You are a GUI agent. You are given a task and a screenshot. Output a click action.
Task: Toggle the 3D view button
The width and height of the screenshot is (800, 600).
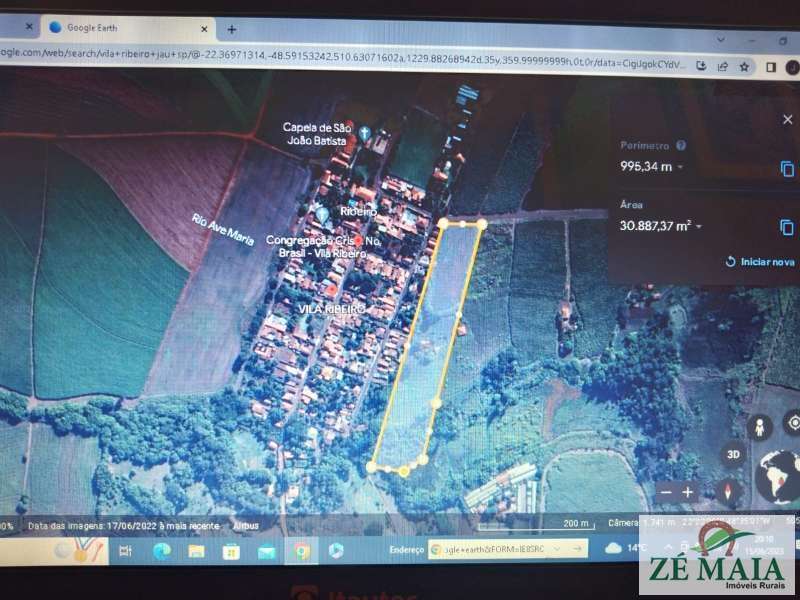(733, 454)
